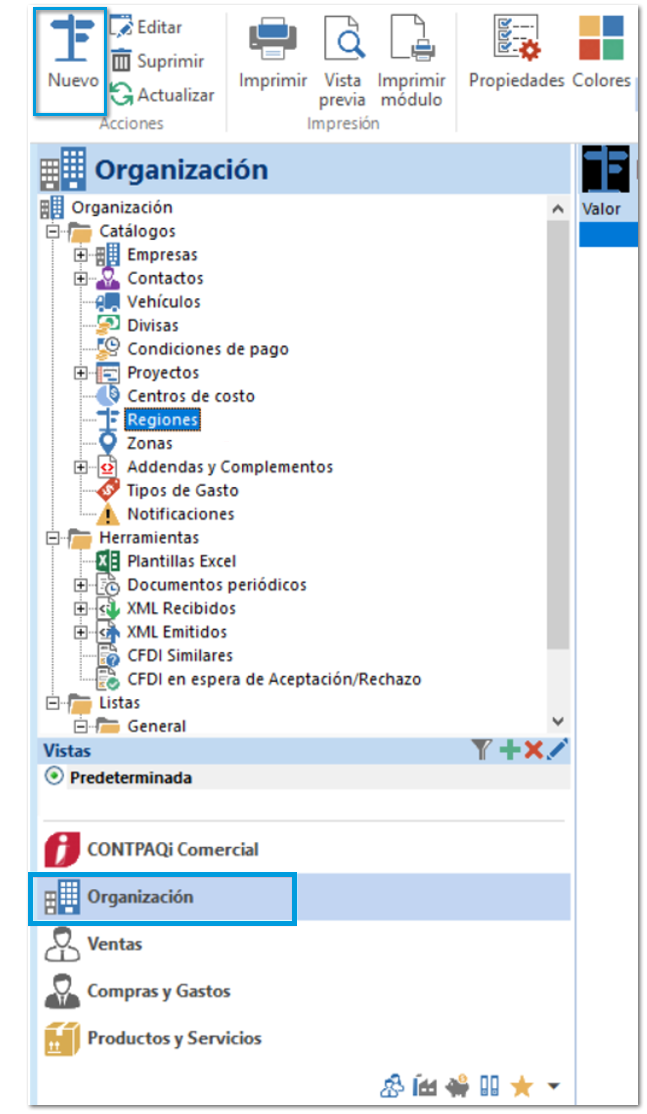This screenshot has height=1114, width=647.
Task: Open the Colores palette icon
Action: pos(601,38)
